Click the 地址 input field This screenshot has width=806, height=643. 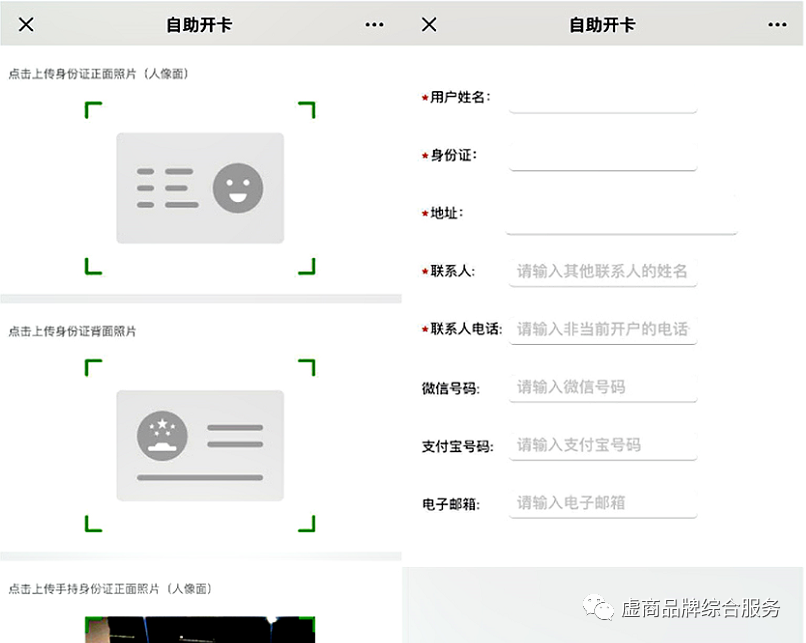click(620, 214)
